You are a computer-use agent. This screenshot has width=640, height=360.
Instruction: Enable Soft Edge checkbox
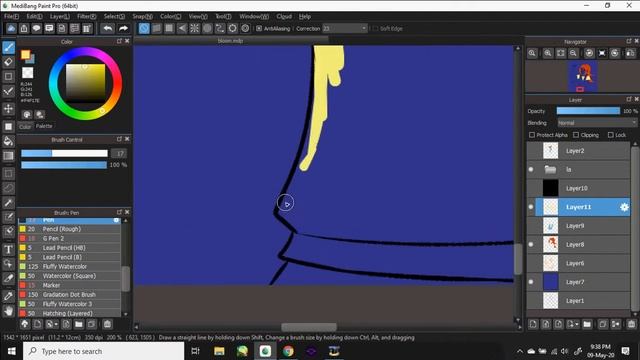click(x=375, y=28)
